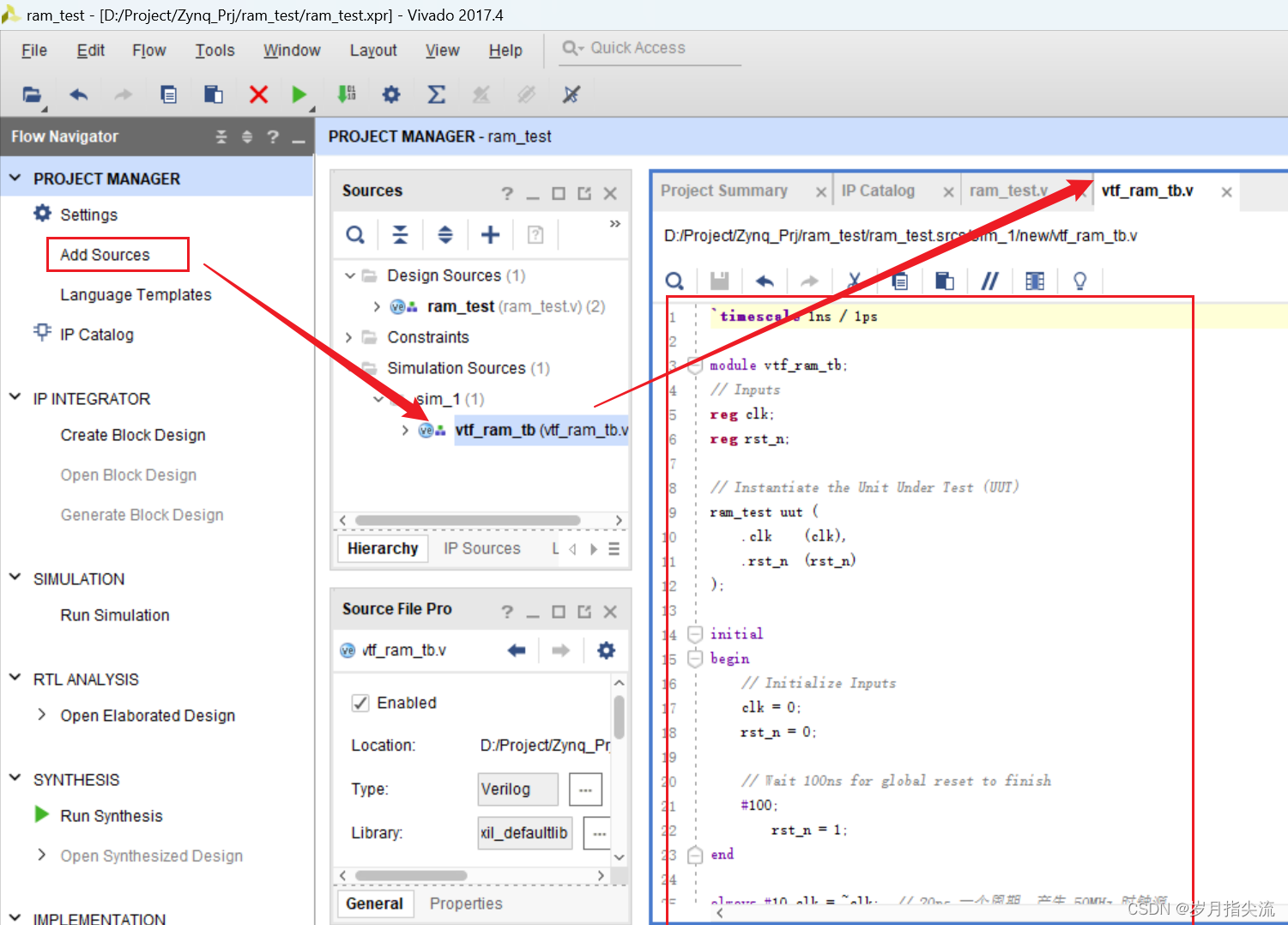Open Language Templates
The height and width of the screenshot is (925, 1288).
pos(136,294)
